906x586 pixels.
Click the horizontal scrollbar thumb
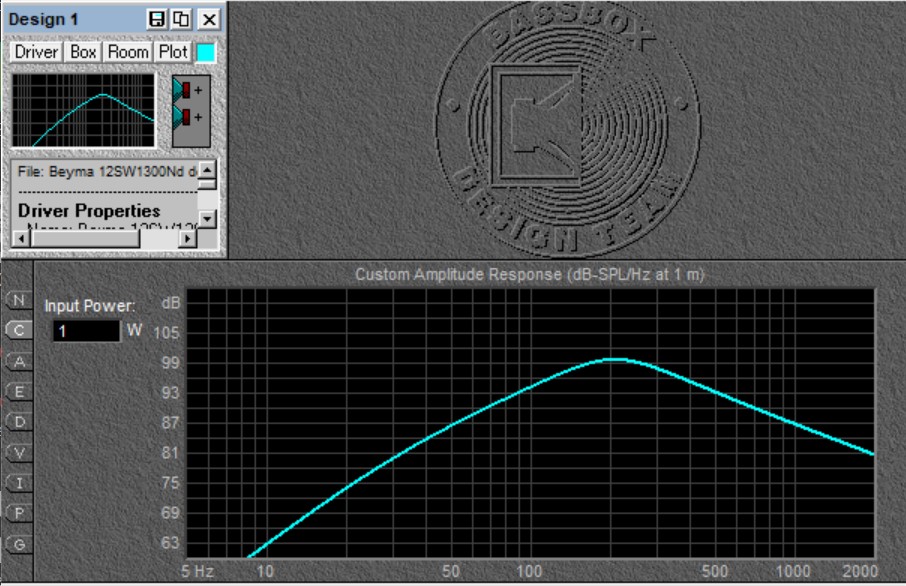(x=85, y=238)
